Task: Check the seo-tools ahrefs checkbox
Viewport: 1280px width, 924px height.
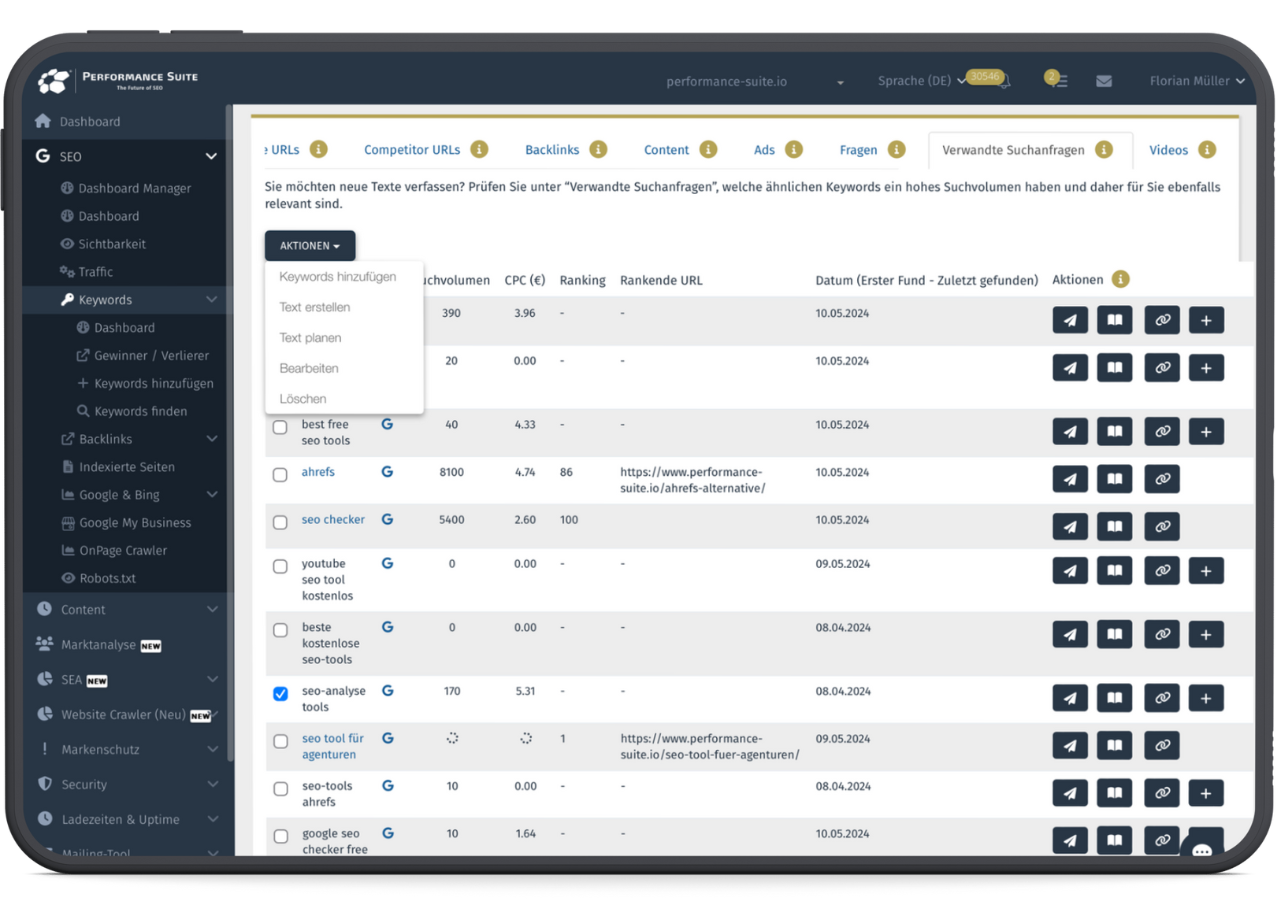Action: coord(280,789)
